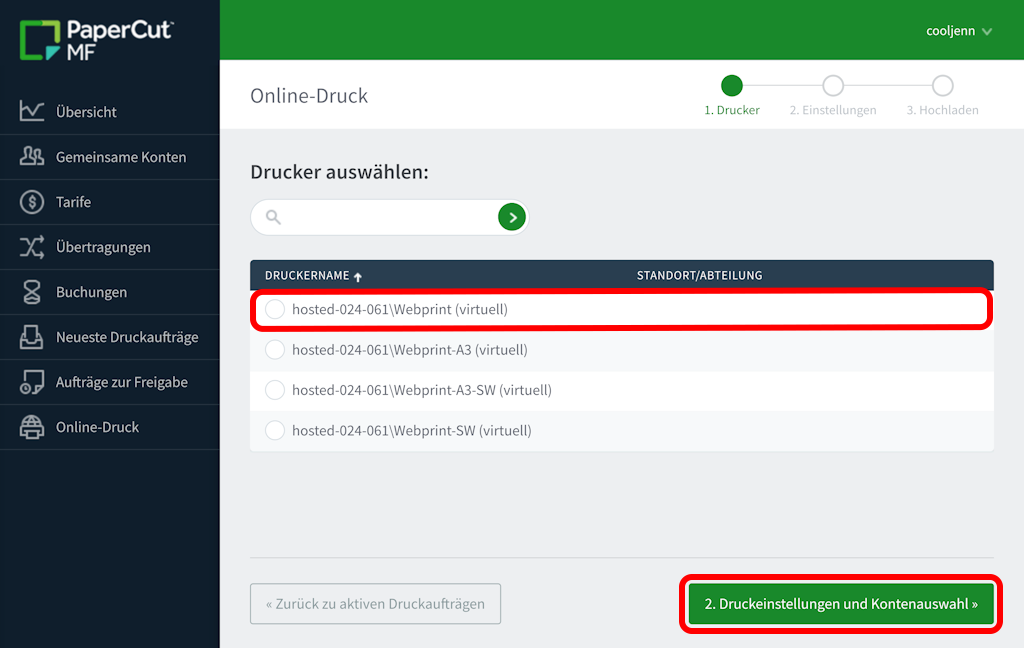Open the Buchungen hourglass icon
This screenshot has width=1024, height=648.
coord(32,292)
